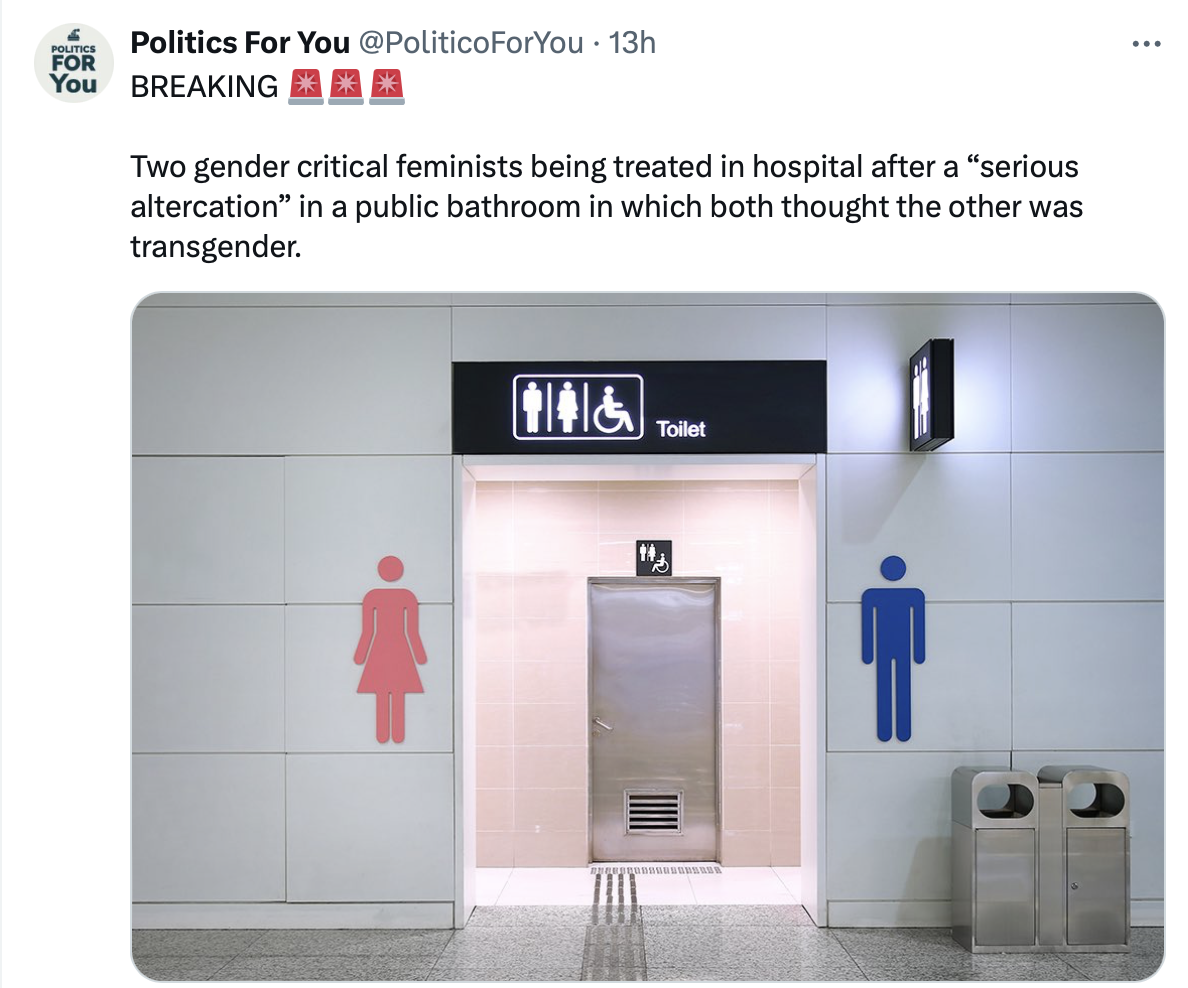1188x988 pixels.
Task: Click the pink female figure in the photo
Action: coord(390,649)
